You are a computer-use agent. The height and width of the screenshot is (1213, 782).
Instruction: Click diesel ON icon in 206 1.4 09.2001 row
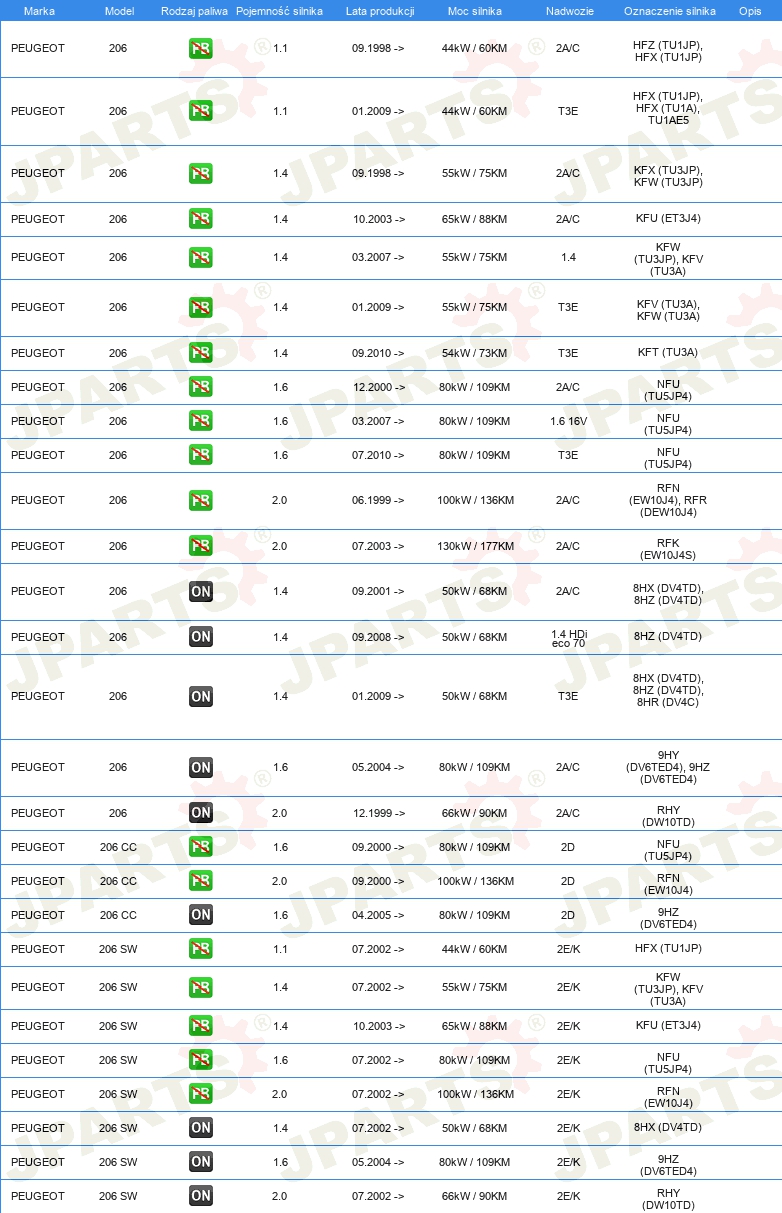click(x=201, y=591)
